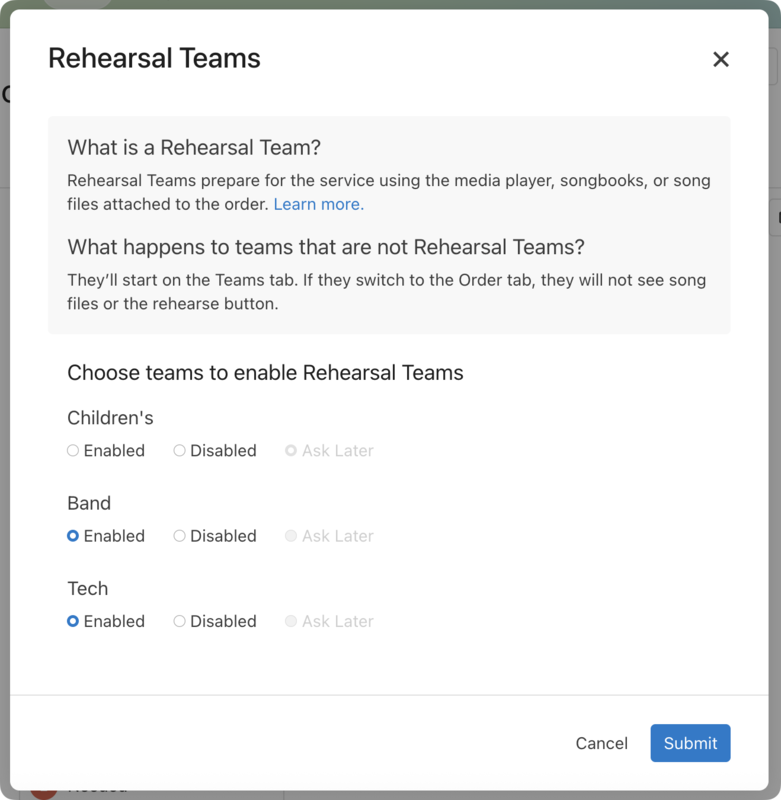Enable Rehearsal Teams for the Tech team
The height and width of the screenshot is (800, 781).
(72, 621)
